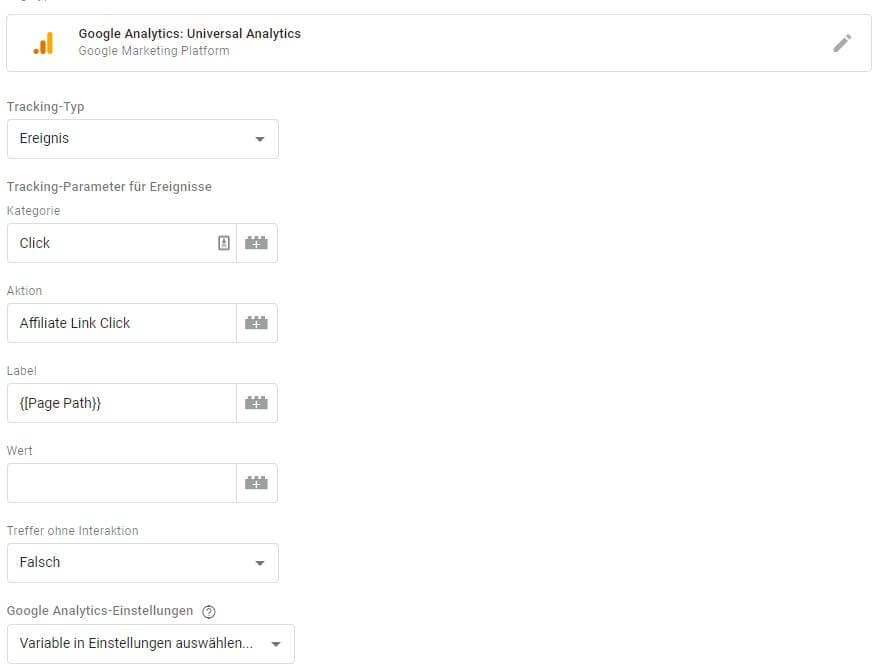Viewport: 880px width, 671px height.
Task: Click the pencil edit icon for tag type
Action: coord(842,43)
